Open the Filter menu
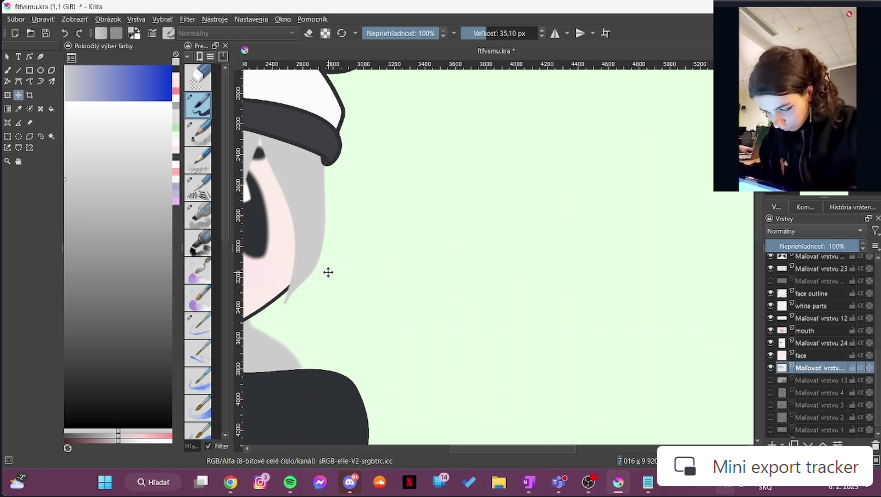 pos(187,19)
